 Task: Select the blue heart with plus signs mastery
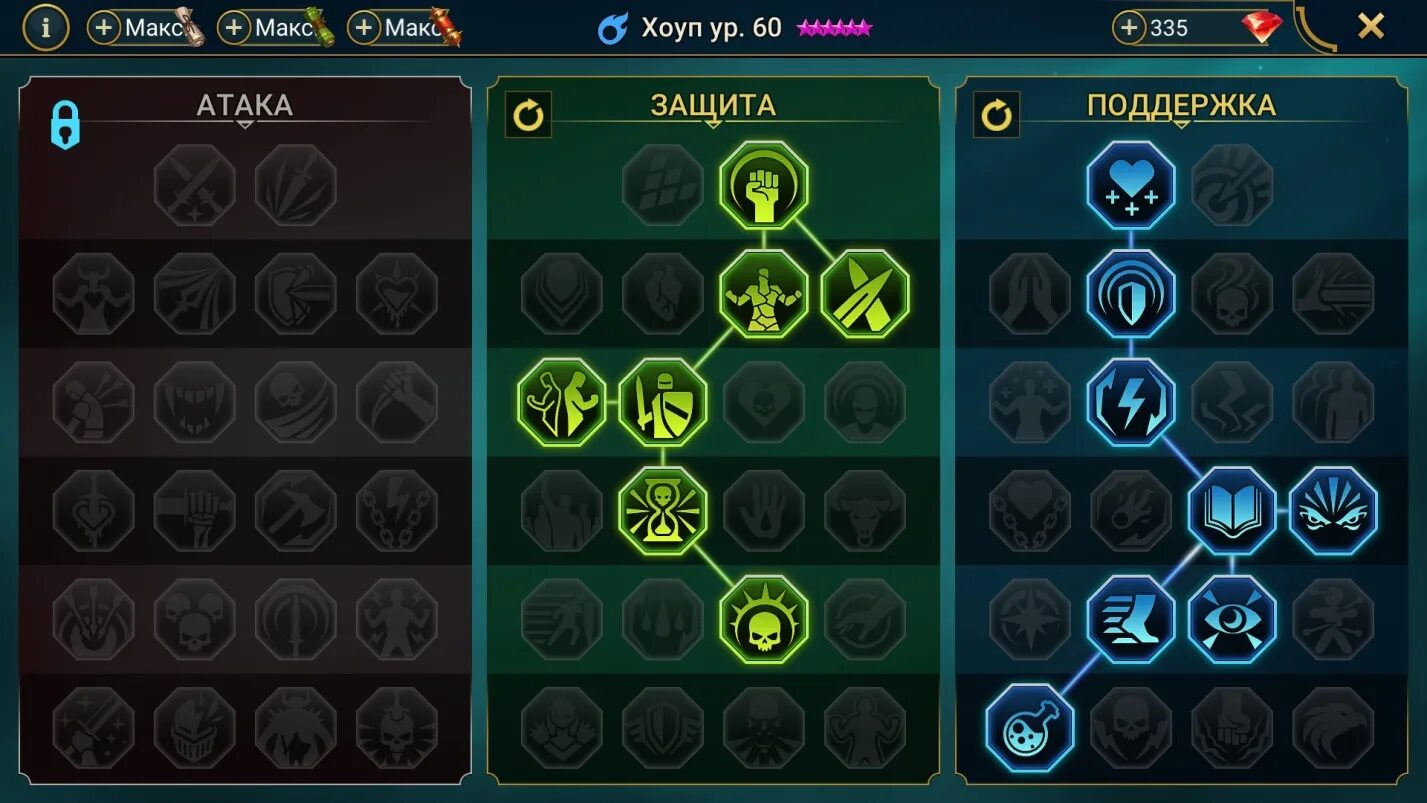[1131, 185]
